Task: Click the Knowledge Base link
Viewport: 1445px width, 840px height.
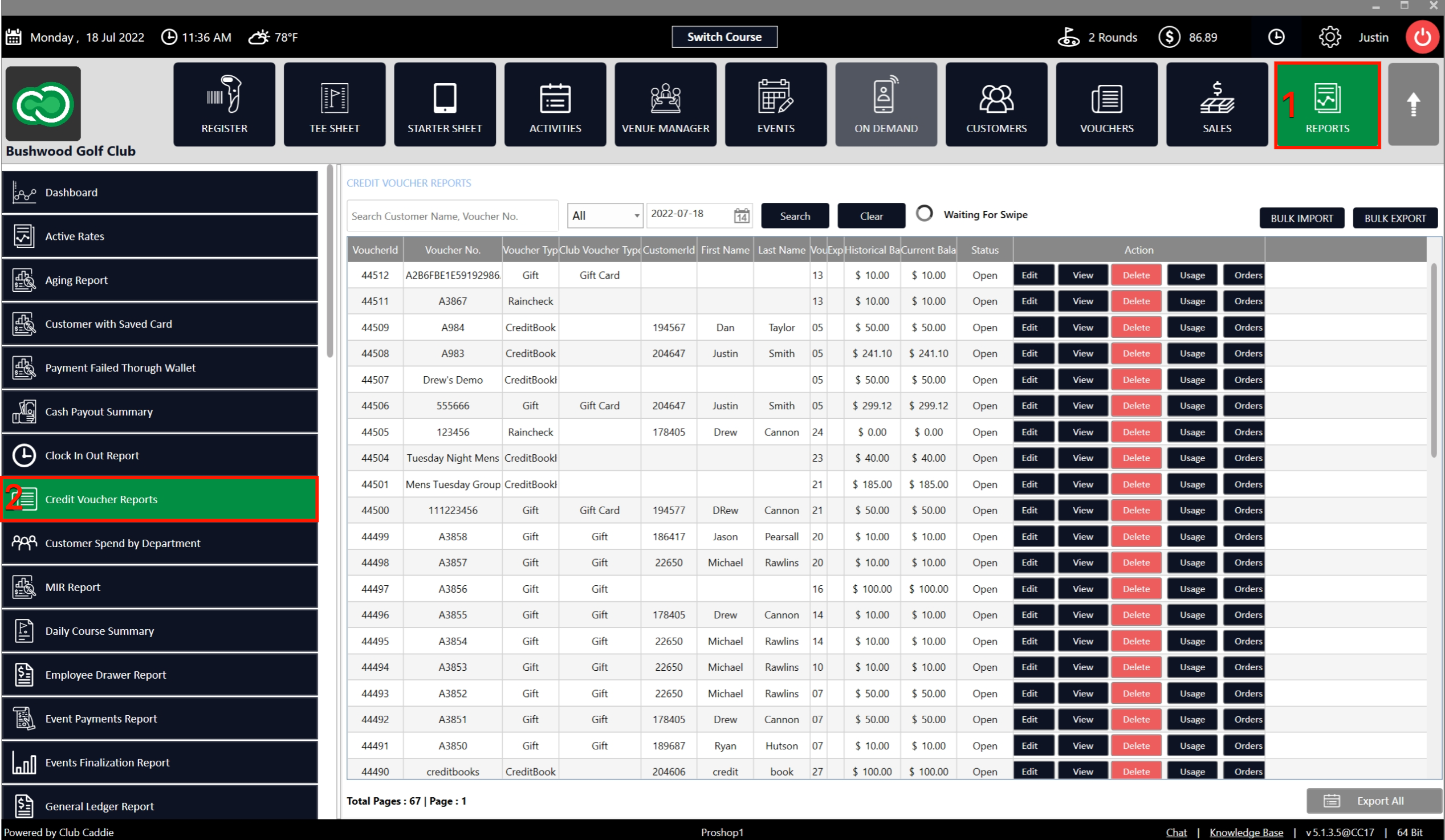Action: coord(1246,832)
